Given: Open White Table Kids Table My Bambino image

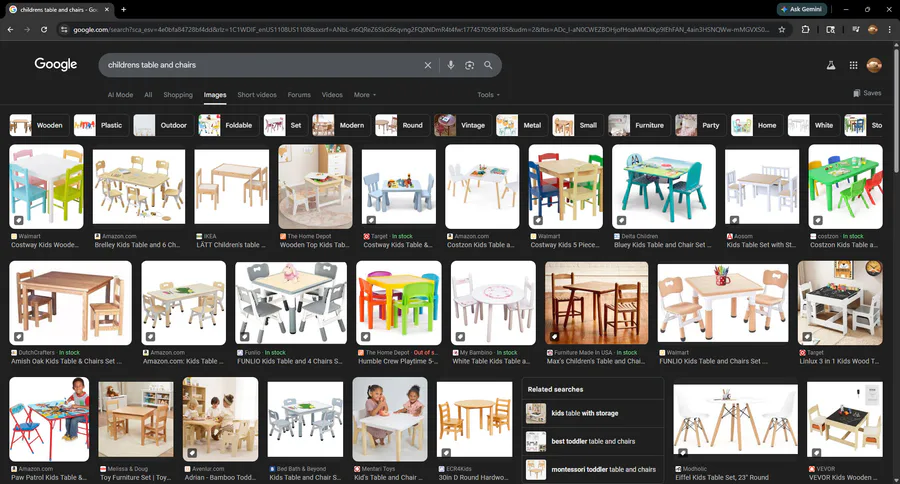Looking at the screenshot, I should (494, 303).
